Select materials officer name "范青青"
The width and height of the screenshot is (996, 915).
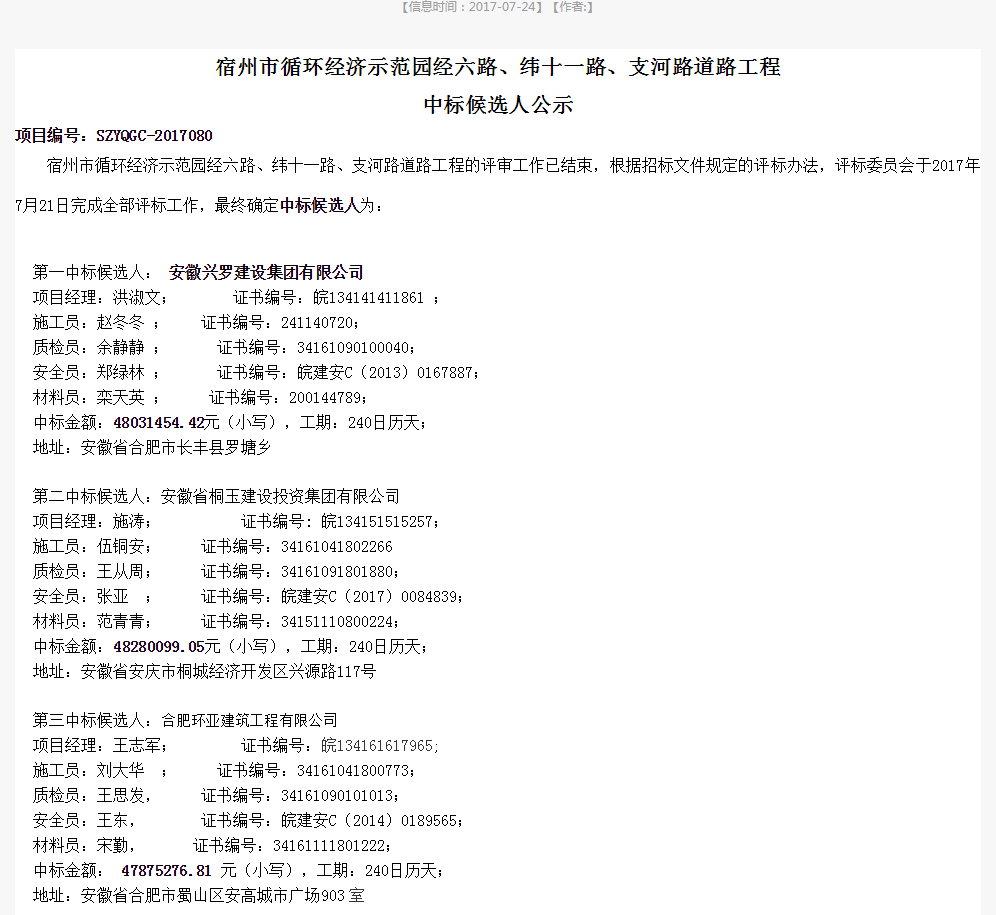121,621
